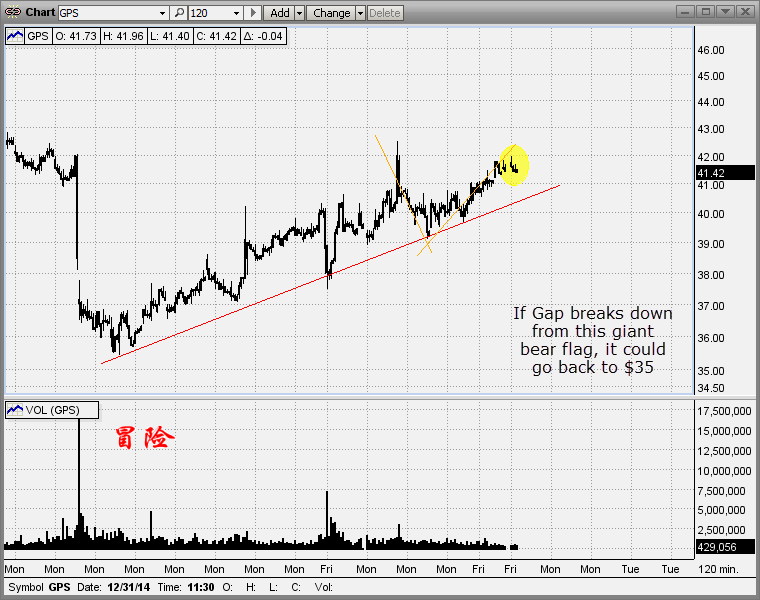This screenshot has width=760, height=600.
Task: Click the bear flag annotation text
Action: point(593,340)
